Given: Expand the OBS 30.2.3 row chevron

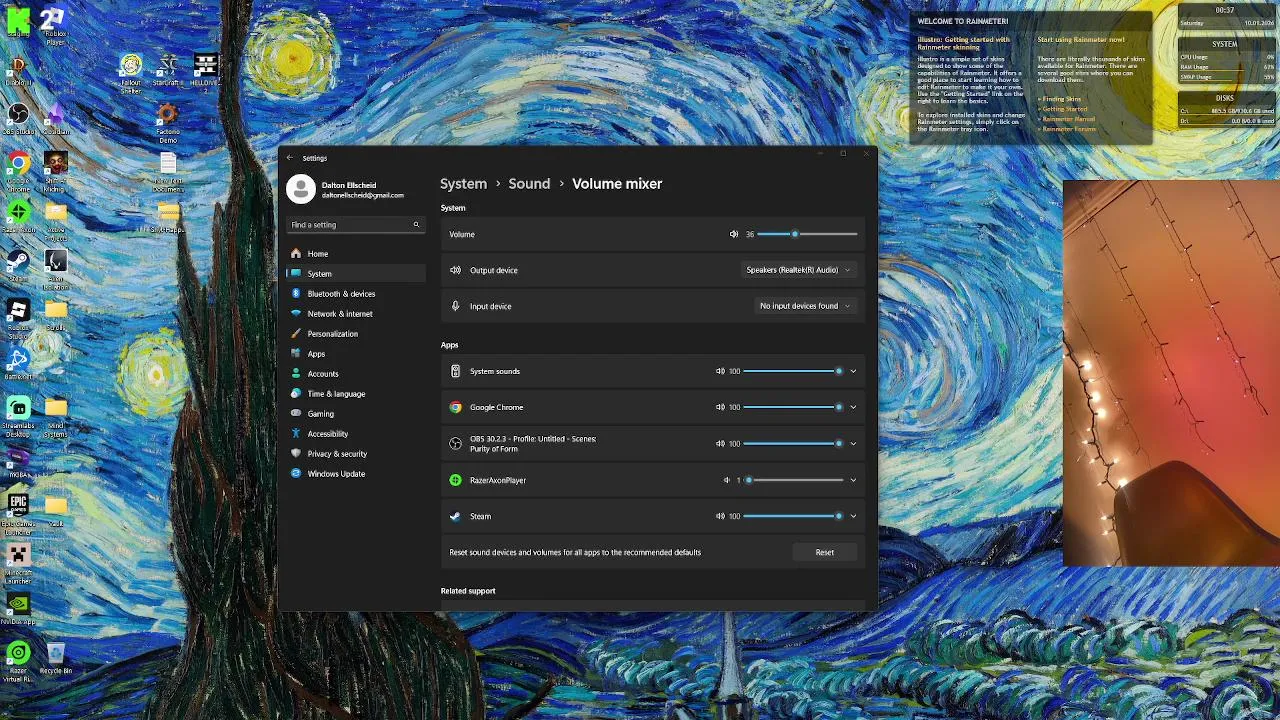Looking at the screenshot, I should pyautogui.click(x=853, y=443).
